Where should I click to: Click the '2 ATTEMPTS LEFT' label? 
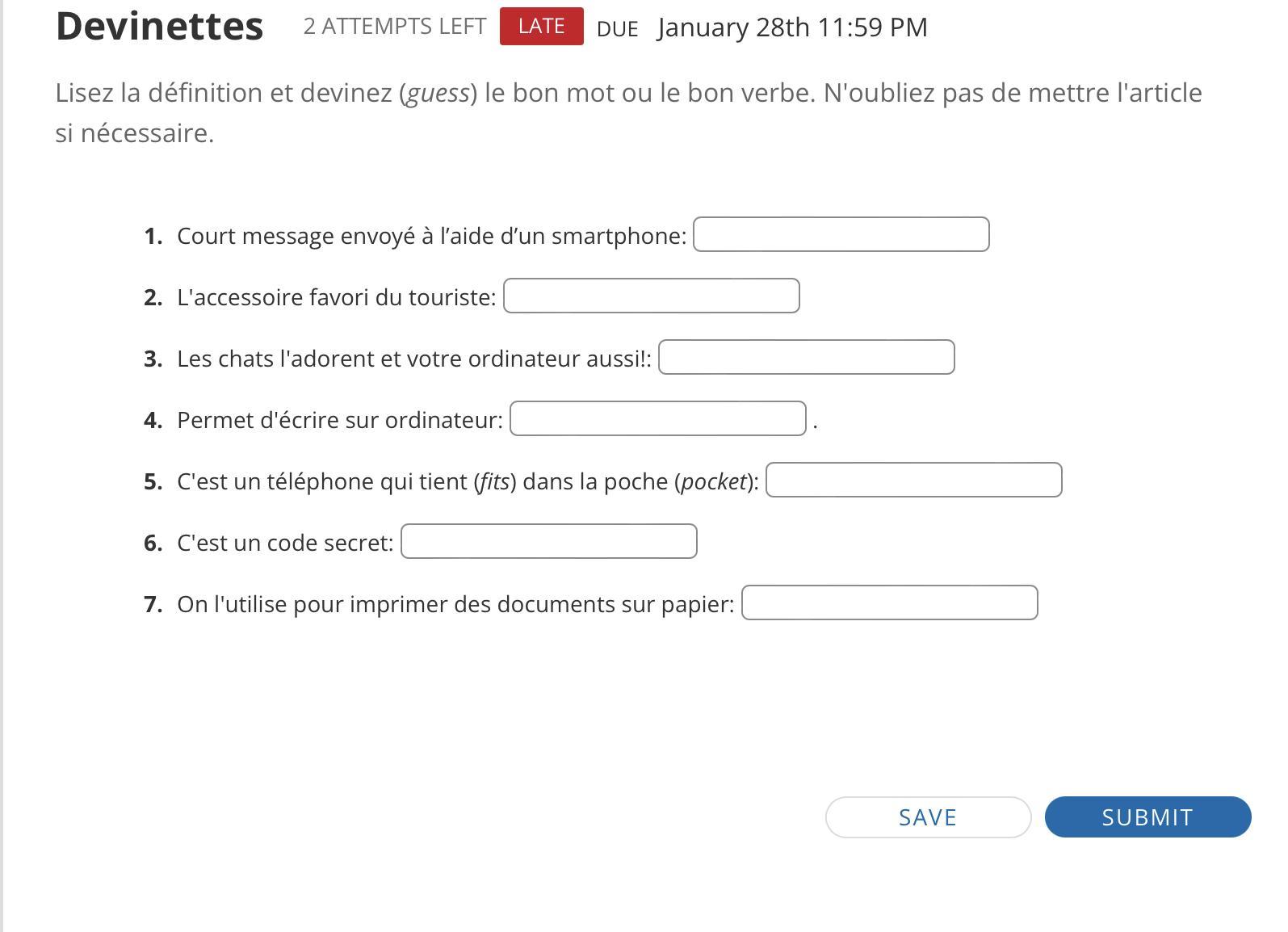[x=395, y=27]
